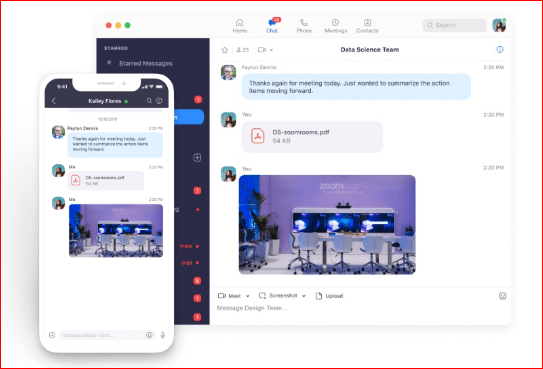Click the Upload file button
The image size is (543, 369).
[329, 296]
